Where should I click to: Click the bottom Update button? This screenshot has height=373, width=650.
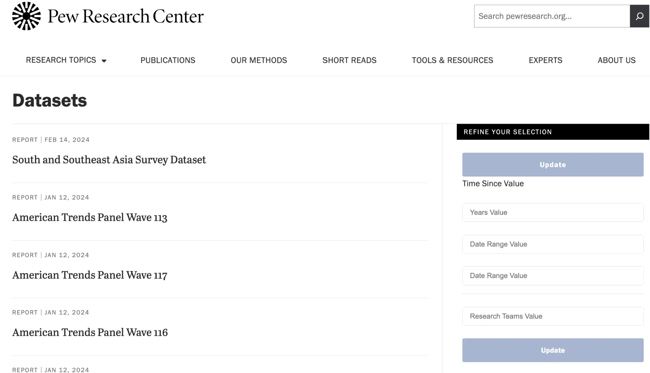[553, 350]
